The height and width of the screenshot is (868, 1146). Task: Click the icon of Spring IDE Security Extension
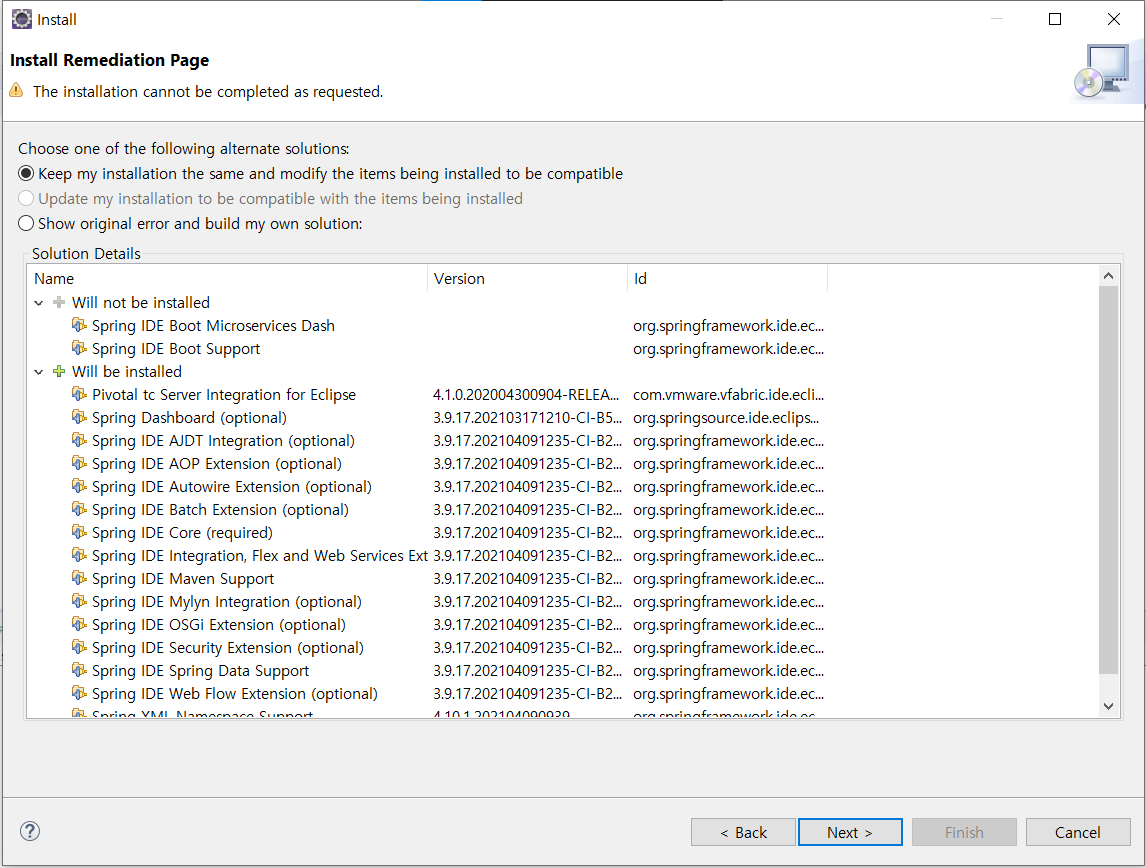(79, 647)
